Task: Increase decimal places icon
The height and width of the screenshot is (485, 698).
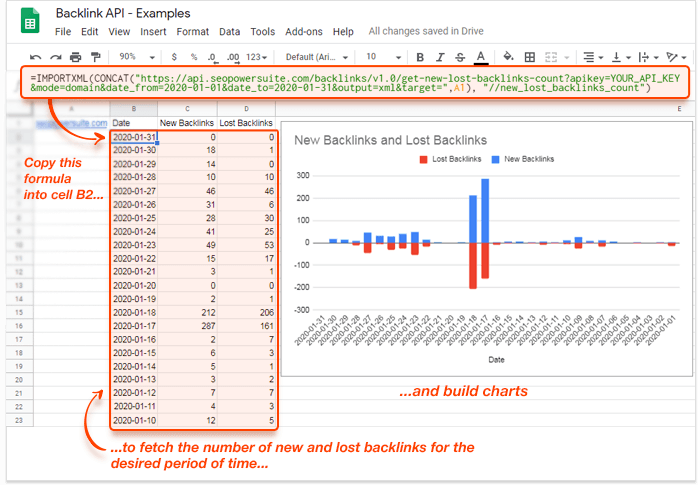Action: pos(233,57)
